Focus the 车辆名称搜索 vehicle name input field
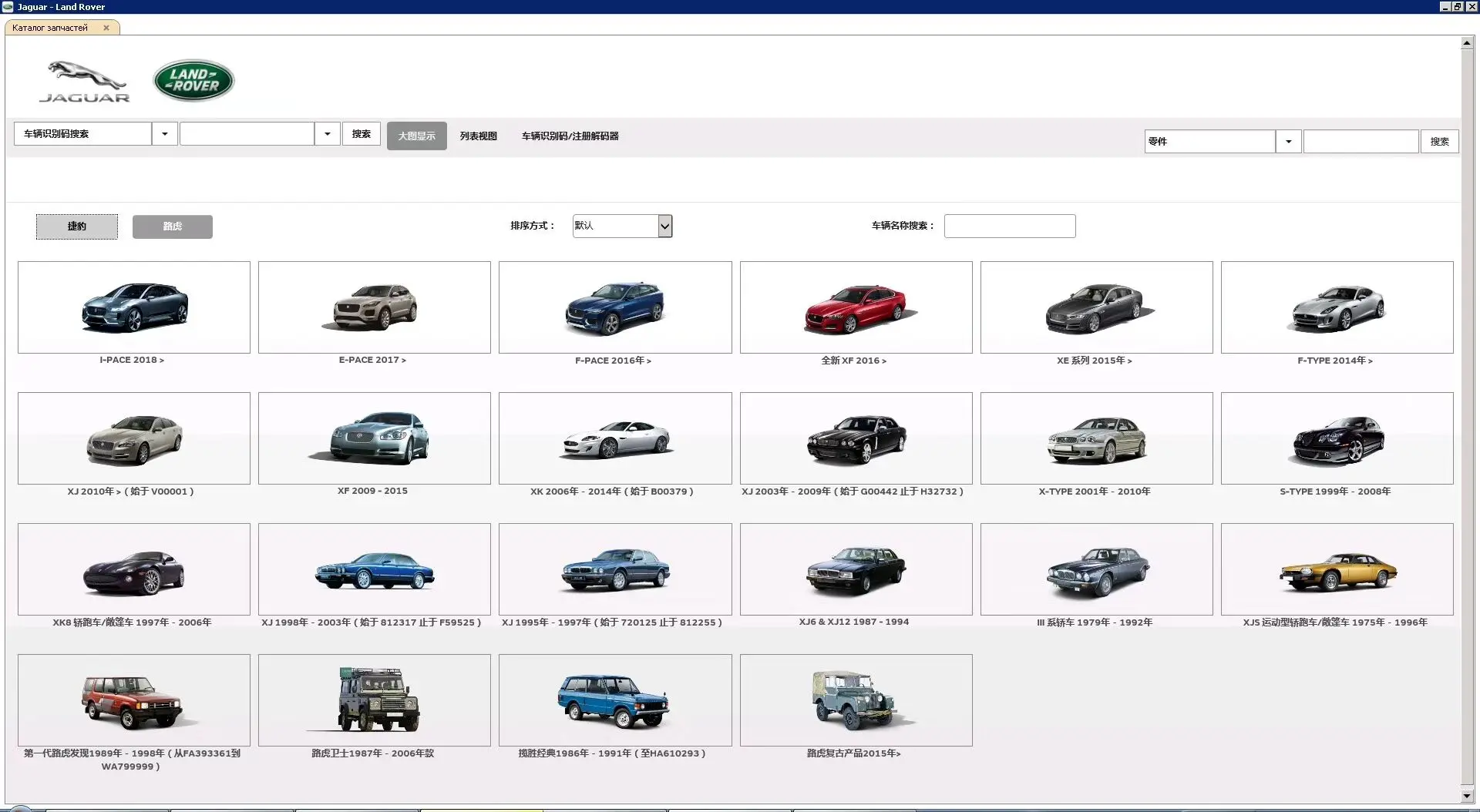This screenshot has width=1480, height=812. [x=1010, y=226]
